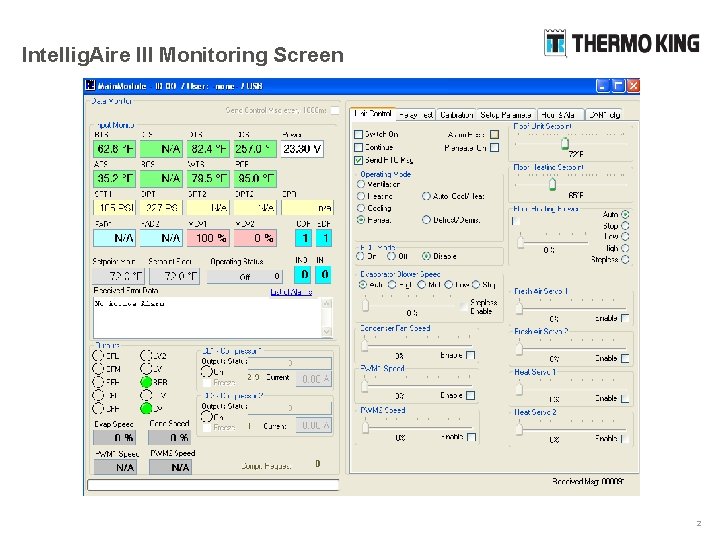Click the Condenser Fan Speed slider
The image size is (720, 540).
365,344
